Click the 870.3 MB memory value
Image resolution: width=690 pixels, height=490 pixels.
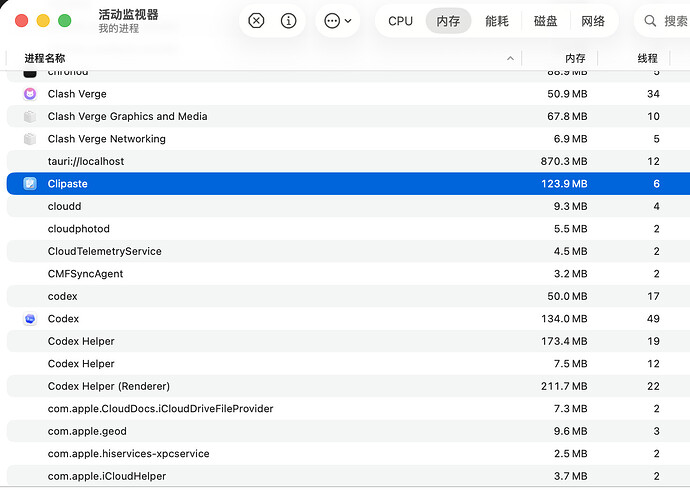click(564, 161)
